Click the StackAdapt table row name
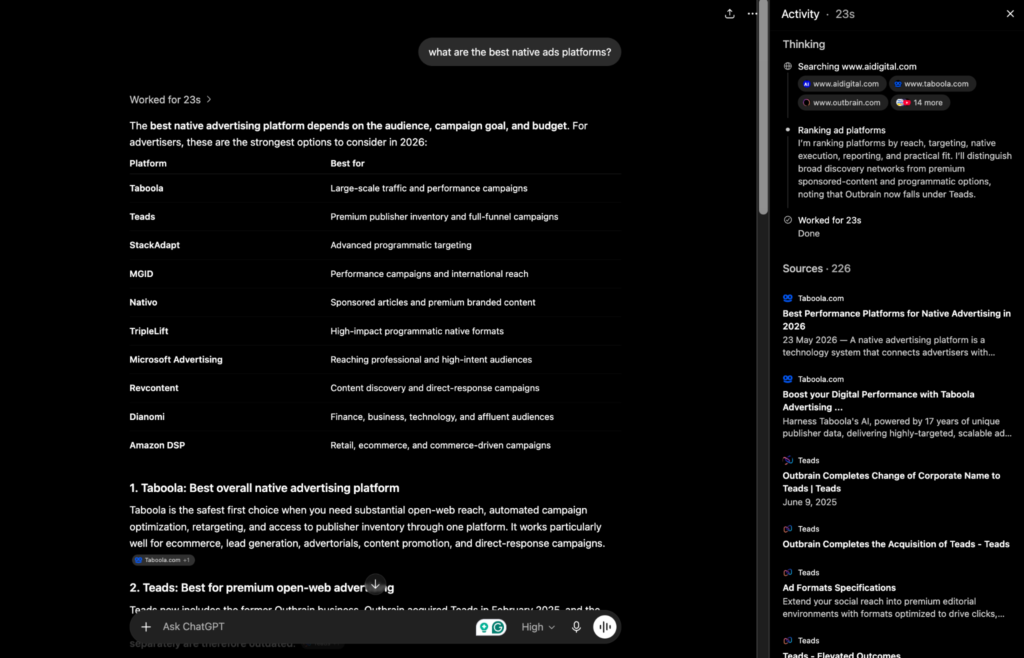 pyautogui.click(x=155, y=245)
